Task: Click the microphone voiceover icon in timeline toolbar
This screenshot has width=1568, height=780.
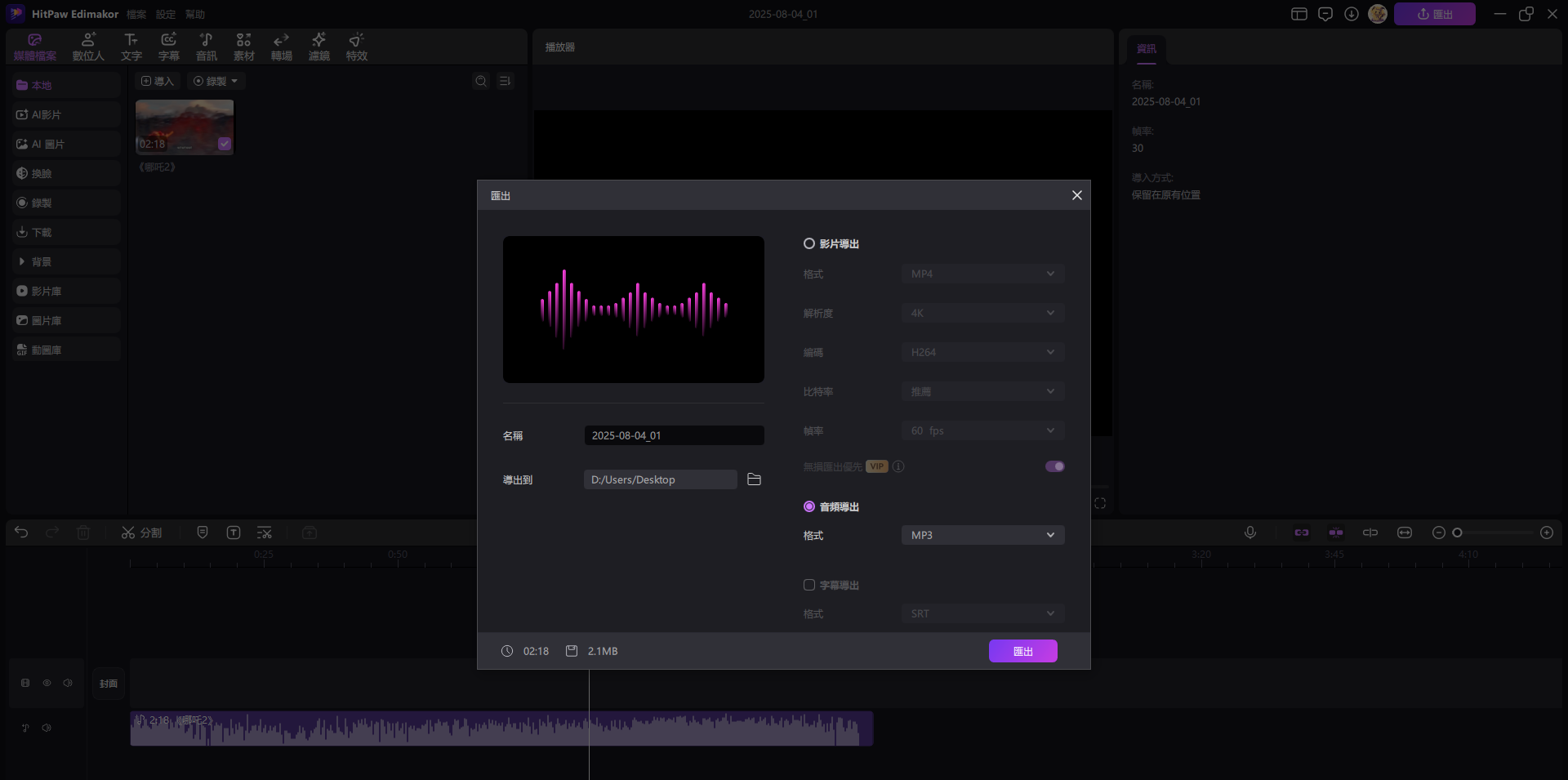Action: (1249, 533)
